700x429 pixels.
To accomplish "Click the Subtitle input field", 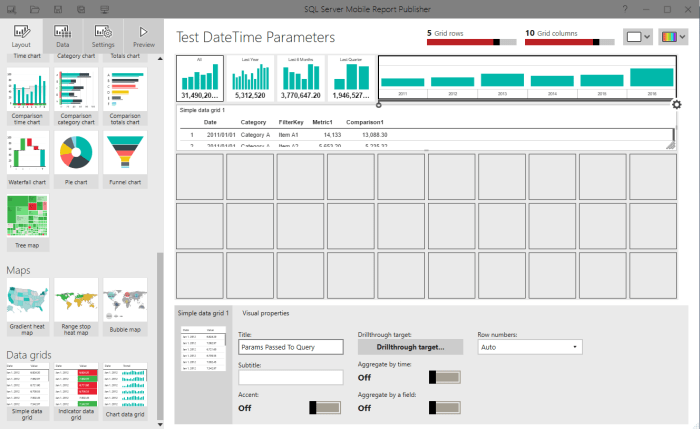I will pos(291,377).
